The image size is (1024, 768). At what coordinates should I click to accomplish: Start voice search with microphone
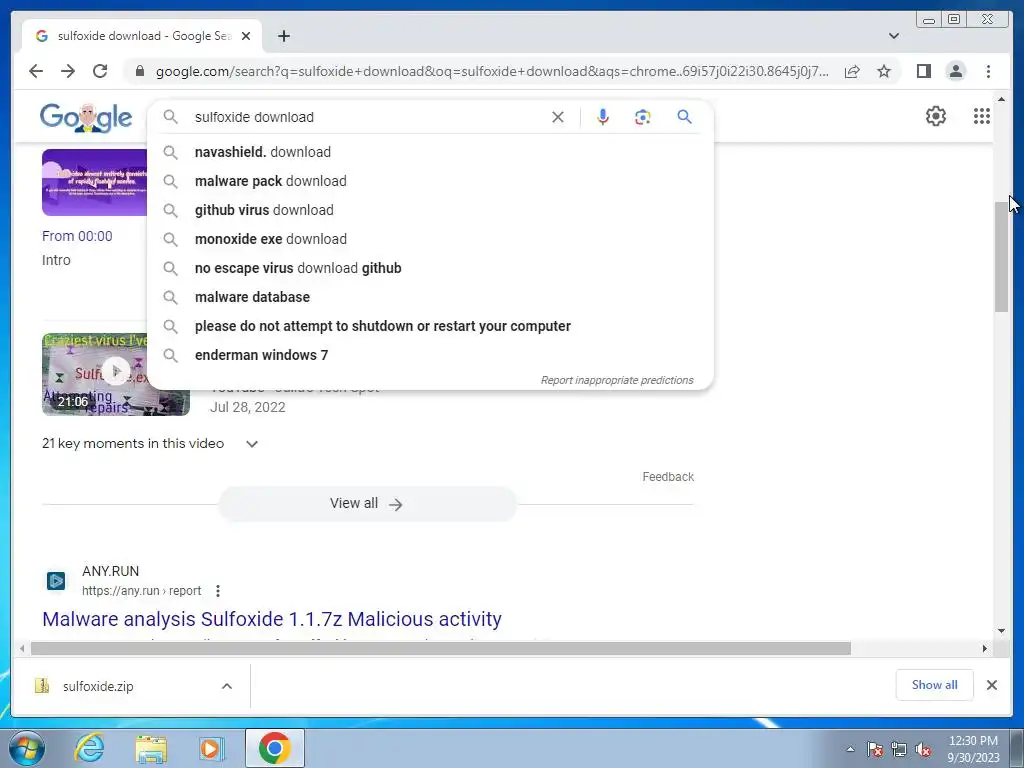click(x=603, y=117)
